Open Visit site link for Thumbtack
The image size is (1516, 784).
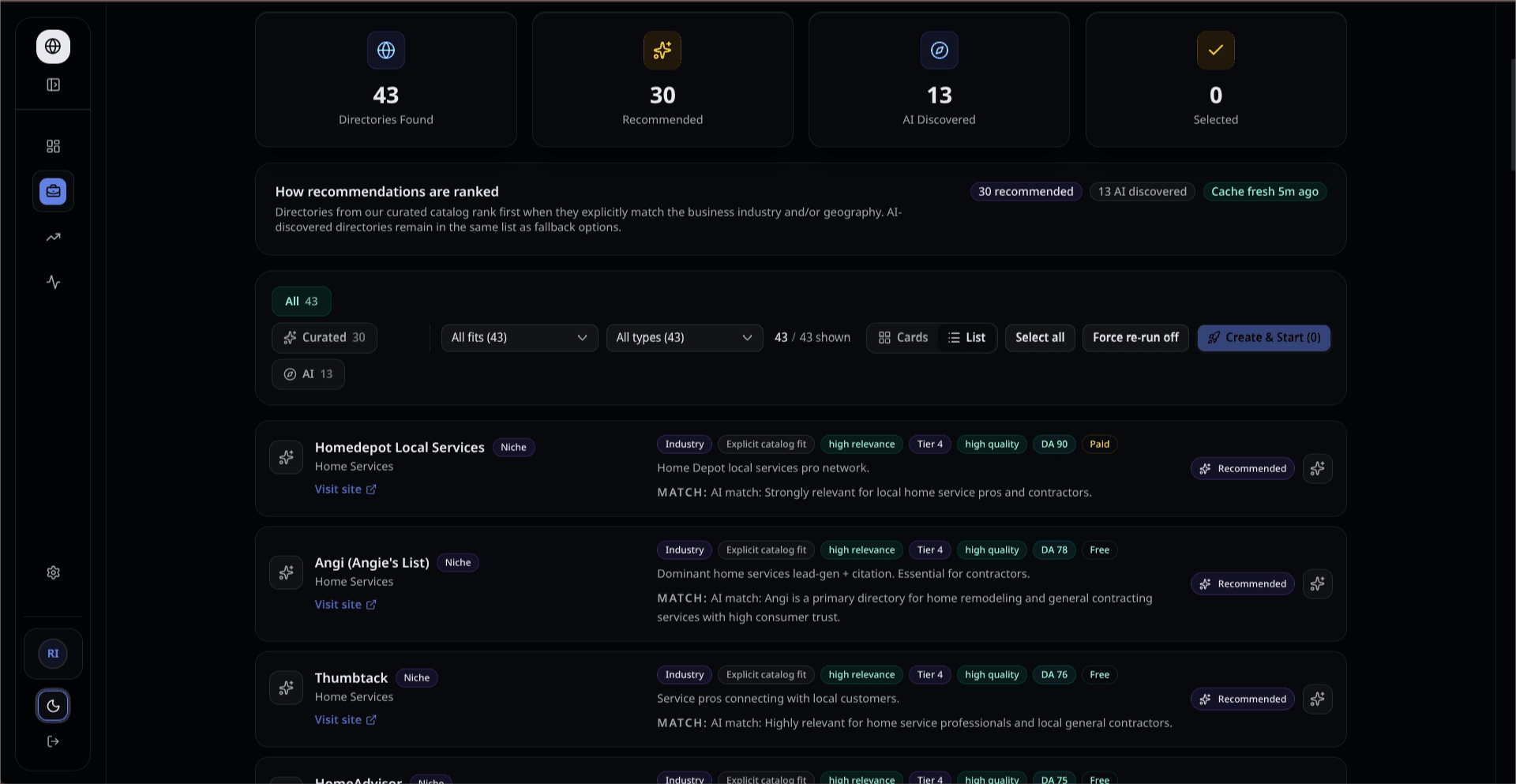pyautogui.click(x=346, y=719)
